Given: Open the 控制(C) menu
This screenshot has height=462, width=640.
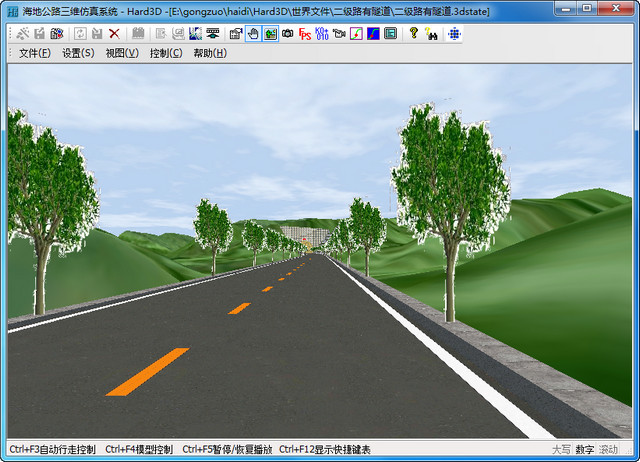Looking at the screenshot, I should (166, 53).
